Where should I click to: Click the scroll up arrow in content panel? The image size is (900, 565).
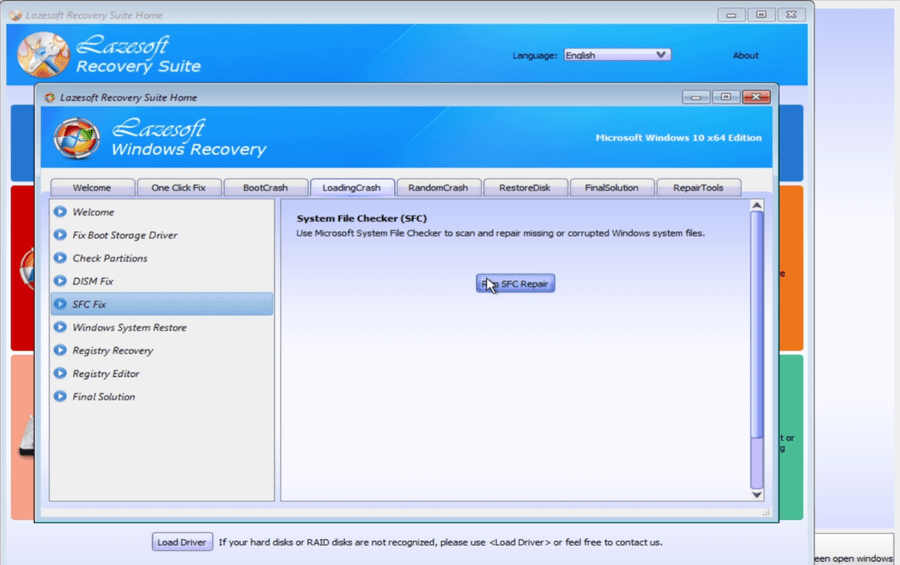pyautogui.click(x=757, y=206)
